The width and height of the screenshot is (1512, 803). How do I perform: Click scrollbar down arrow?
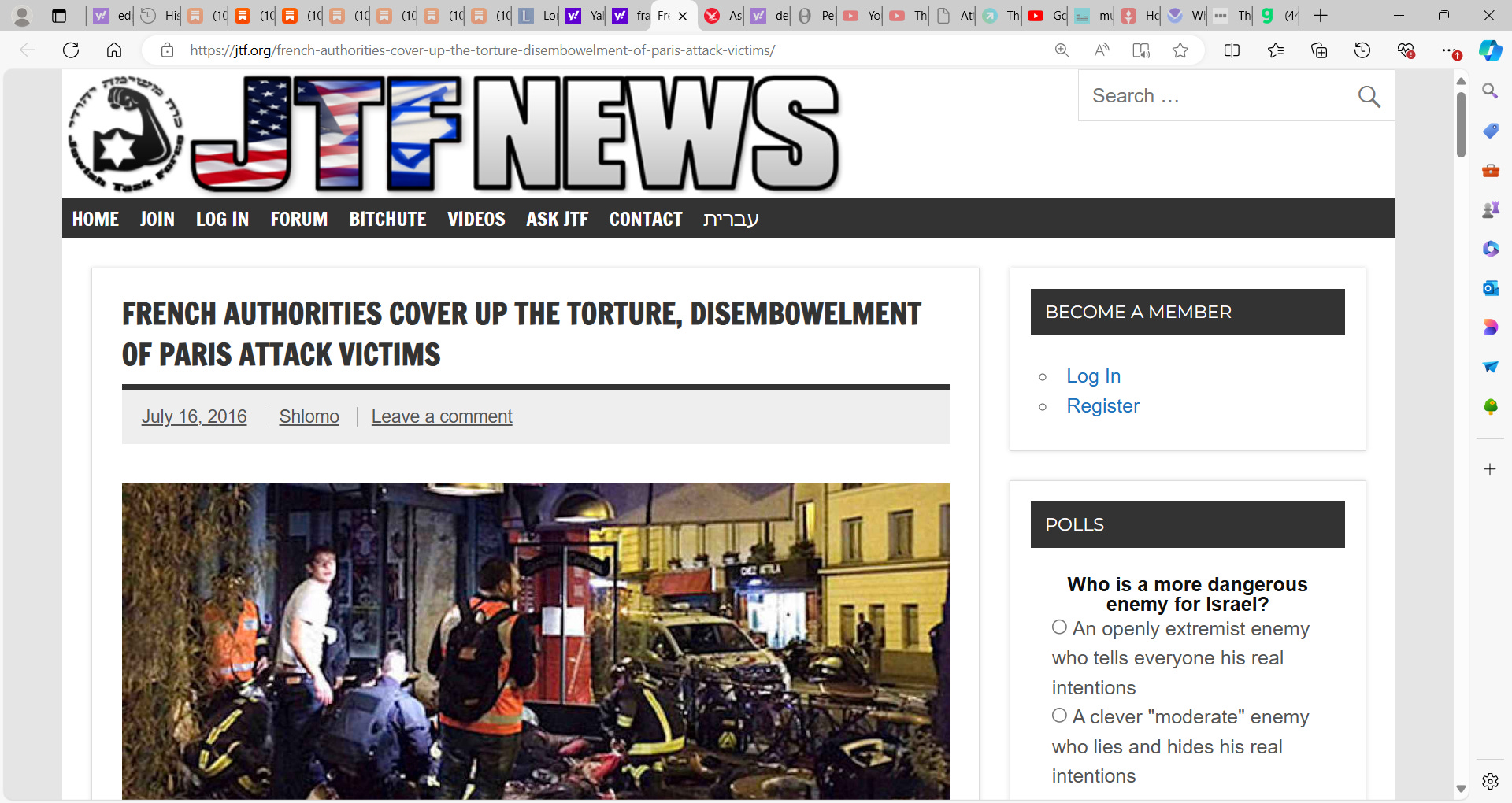pos(1461,789)
